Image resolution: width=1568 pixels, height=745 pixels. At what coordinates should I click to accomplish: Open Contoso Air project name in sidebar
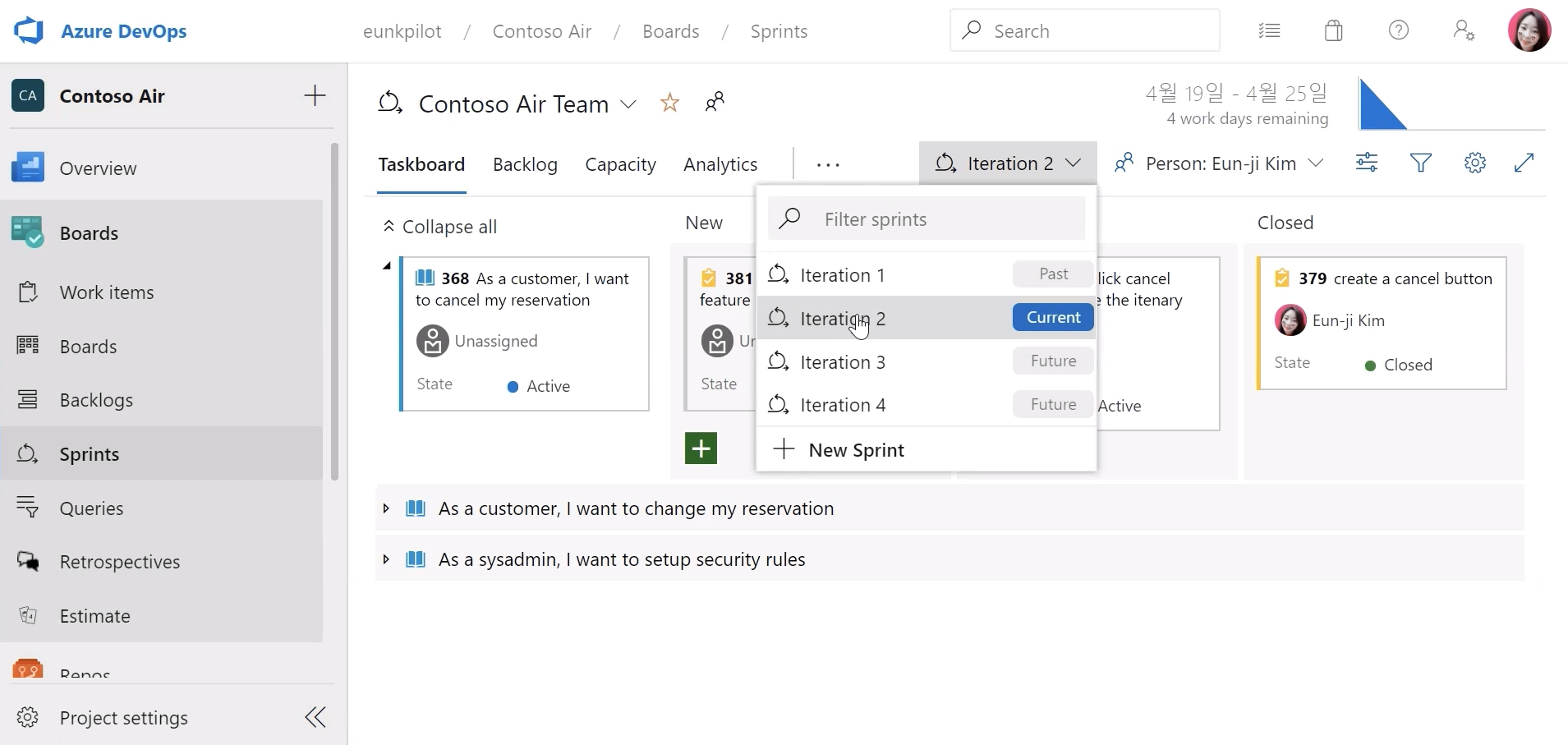(113, 96)
